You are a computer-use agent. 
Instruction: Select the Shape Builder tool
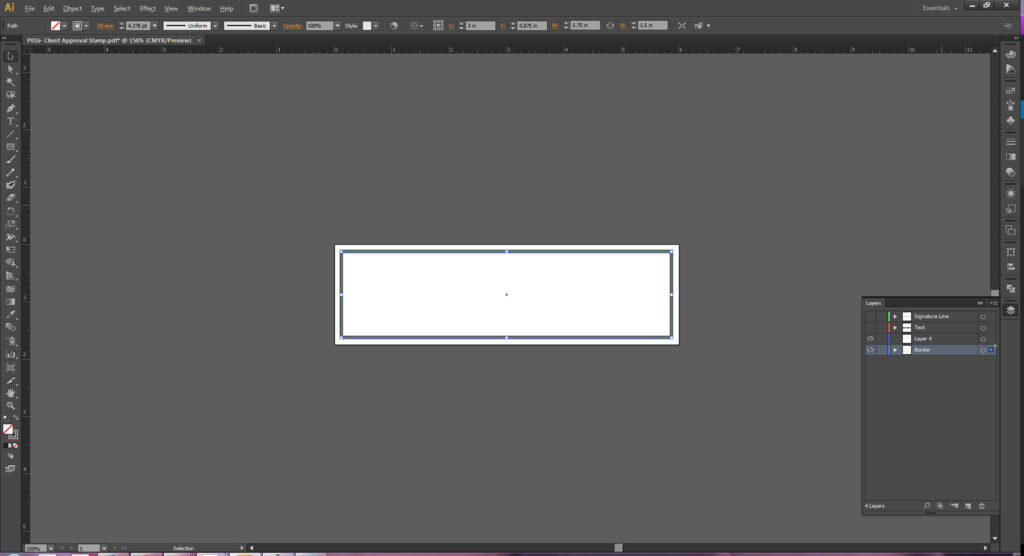(10, 263)
